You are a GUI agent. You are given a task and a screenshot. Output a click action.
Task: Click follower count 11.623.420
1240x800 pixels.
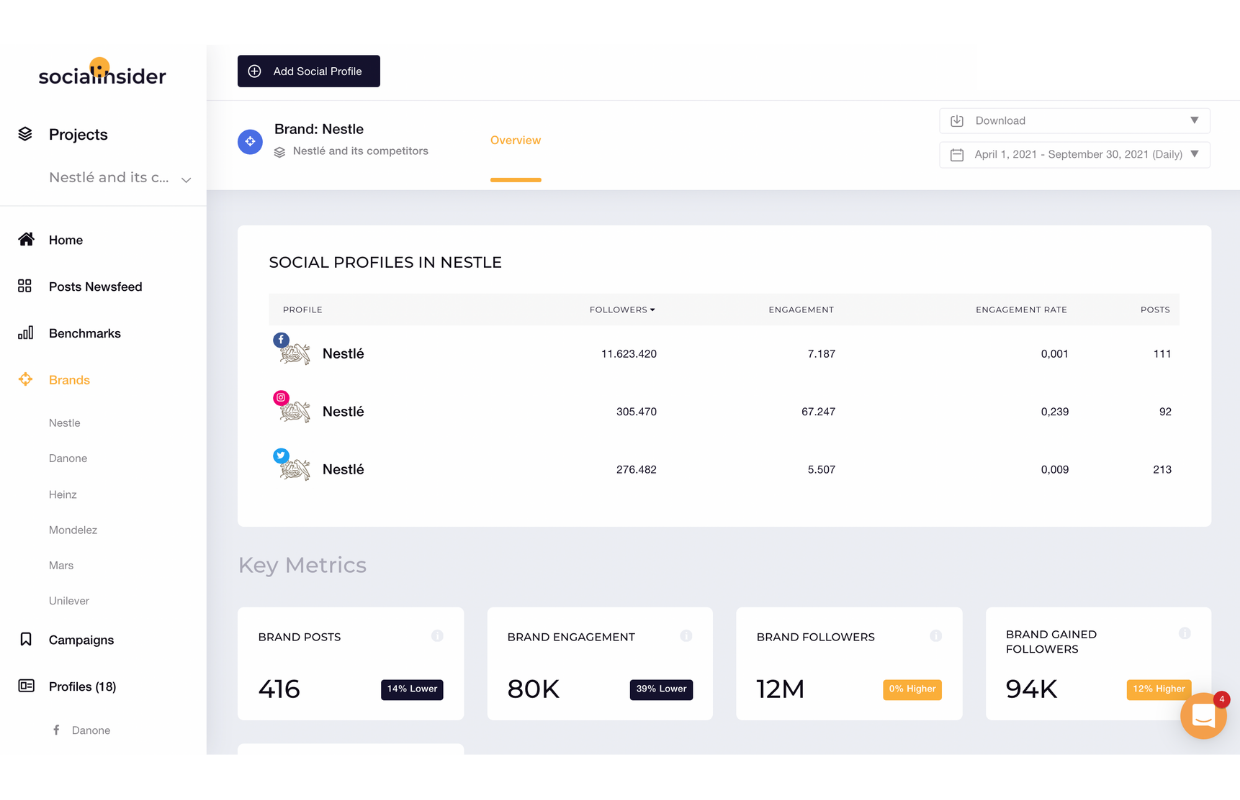click(x=629, y=354)
